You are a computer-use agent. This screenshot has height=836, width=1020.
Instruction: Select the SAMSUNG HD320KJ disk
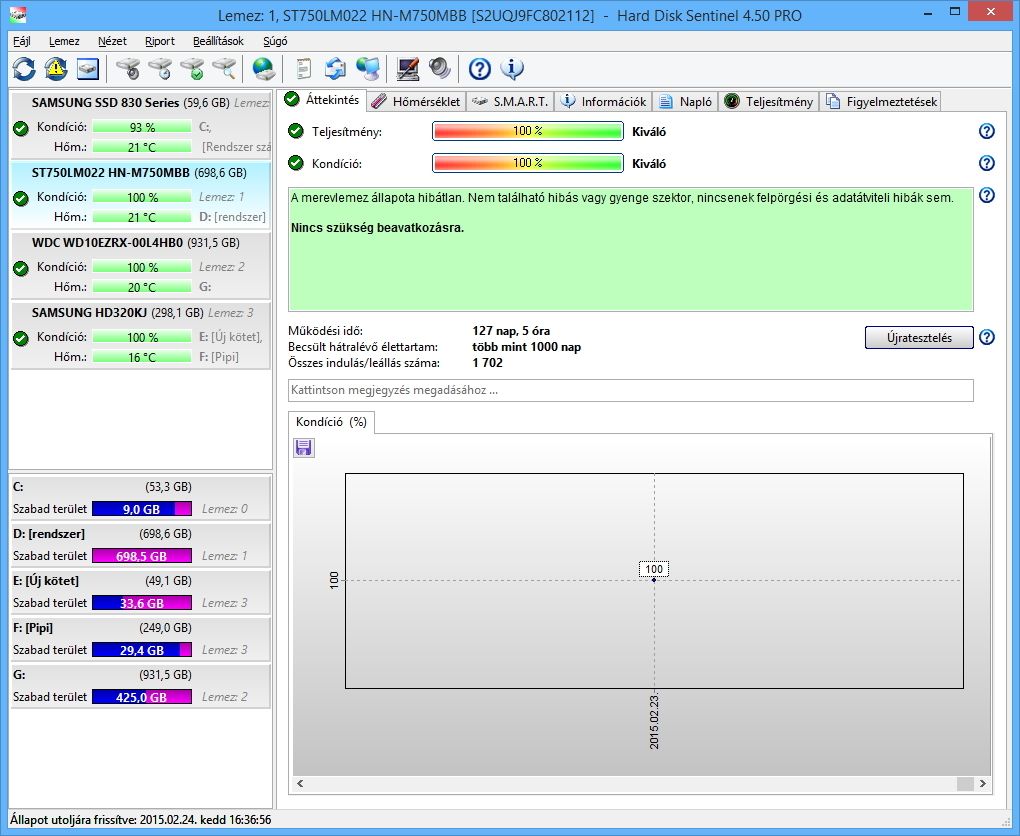pyautogui.click(x=141, y=335)
